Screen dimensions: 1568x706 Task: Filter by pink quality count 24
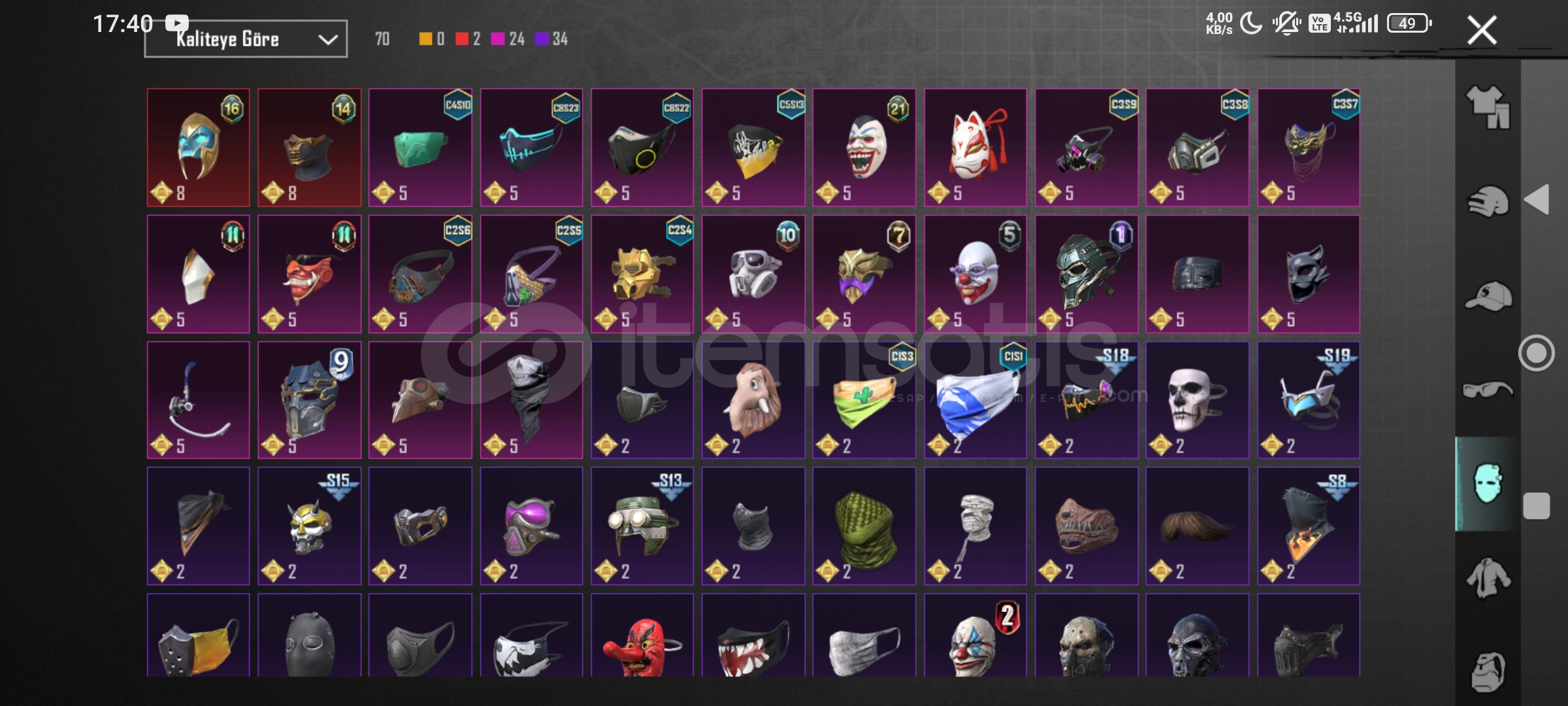click(x=508, y=39)
